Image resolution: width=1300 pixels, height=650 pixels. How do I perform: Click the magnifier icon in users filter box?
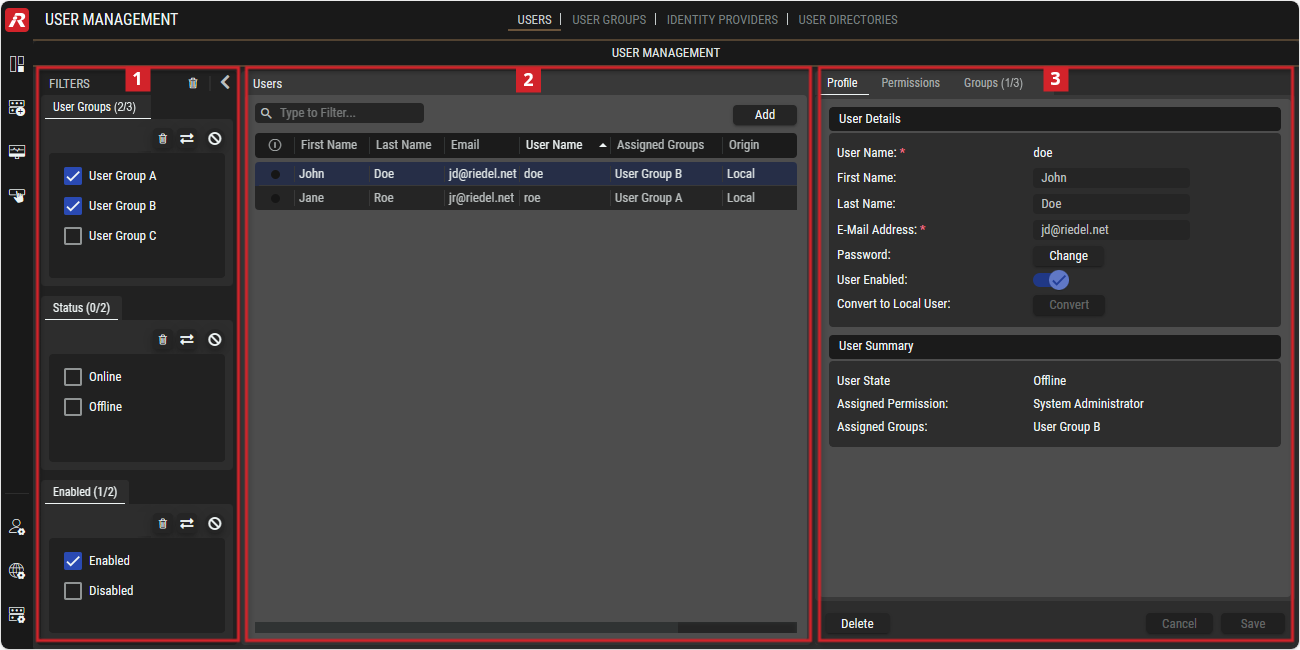click(x=267, y=114)
